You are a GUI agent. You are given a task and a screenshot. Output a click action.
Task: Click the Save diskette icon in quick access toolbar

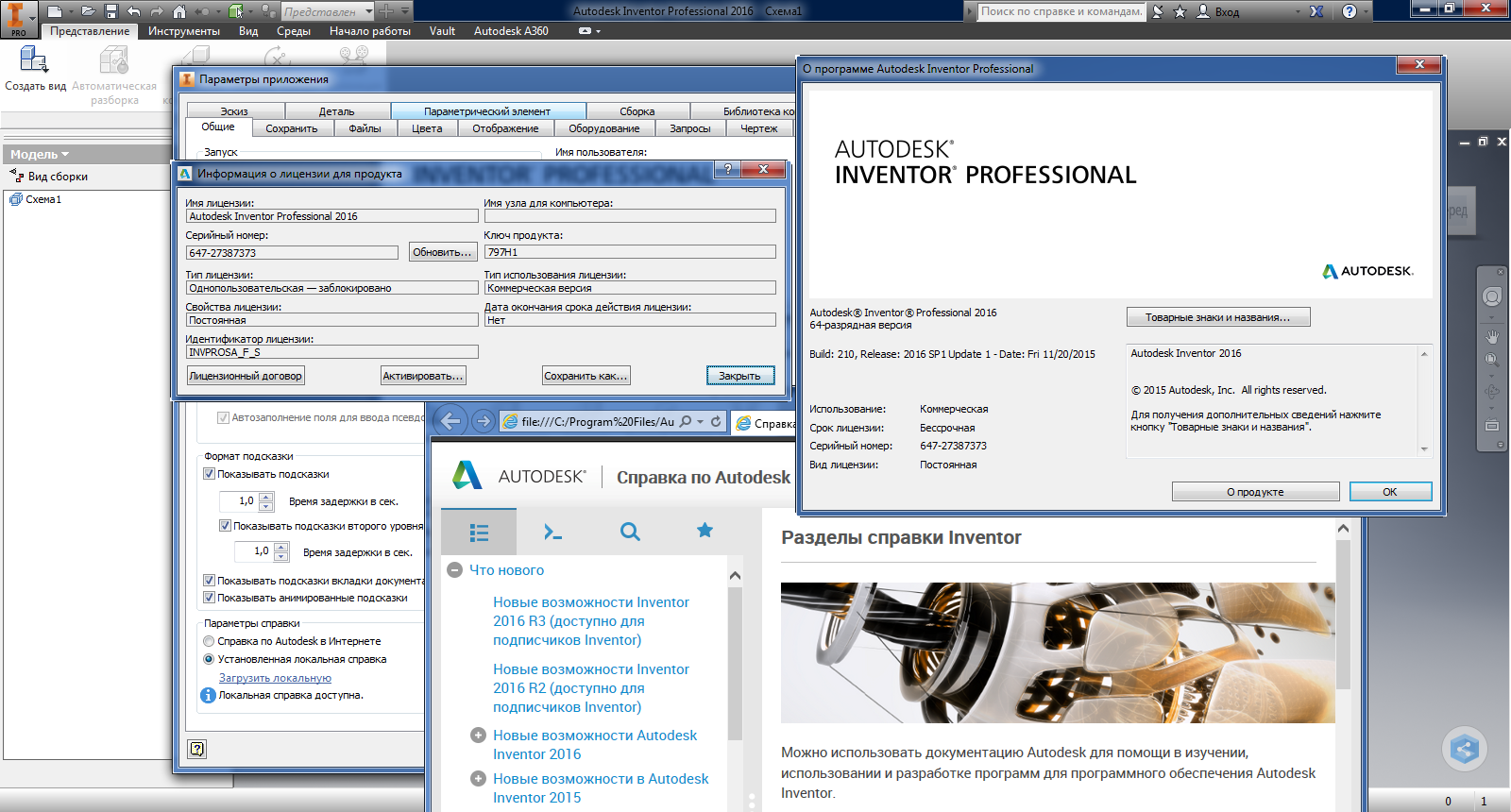click(110, 11)
